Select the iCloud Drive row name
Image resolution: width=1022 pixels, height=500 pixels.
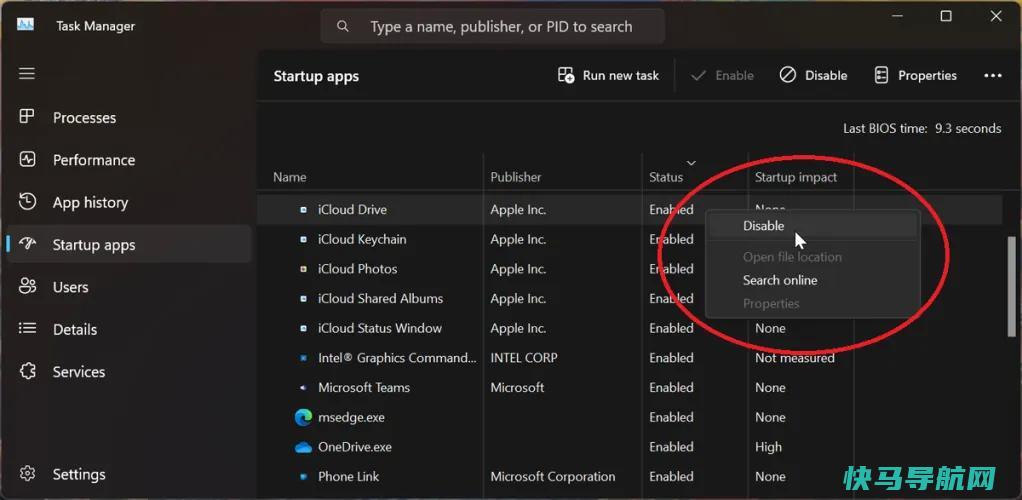pos(352,210)
